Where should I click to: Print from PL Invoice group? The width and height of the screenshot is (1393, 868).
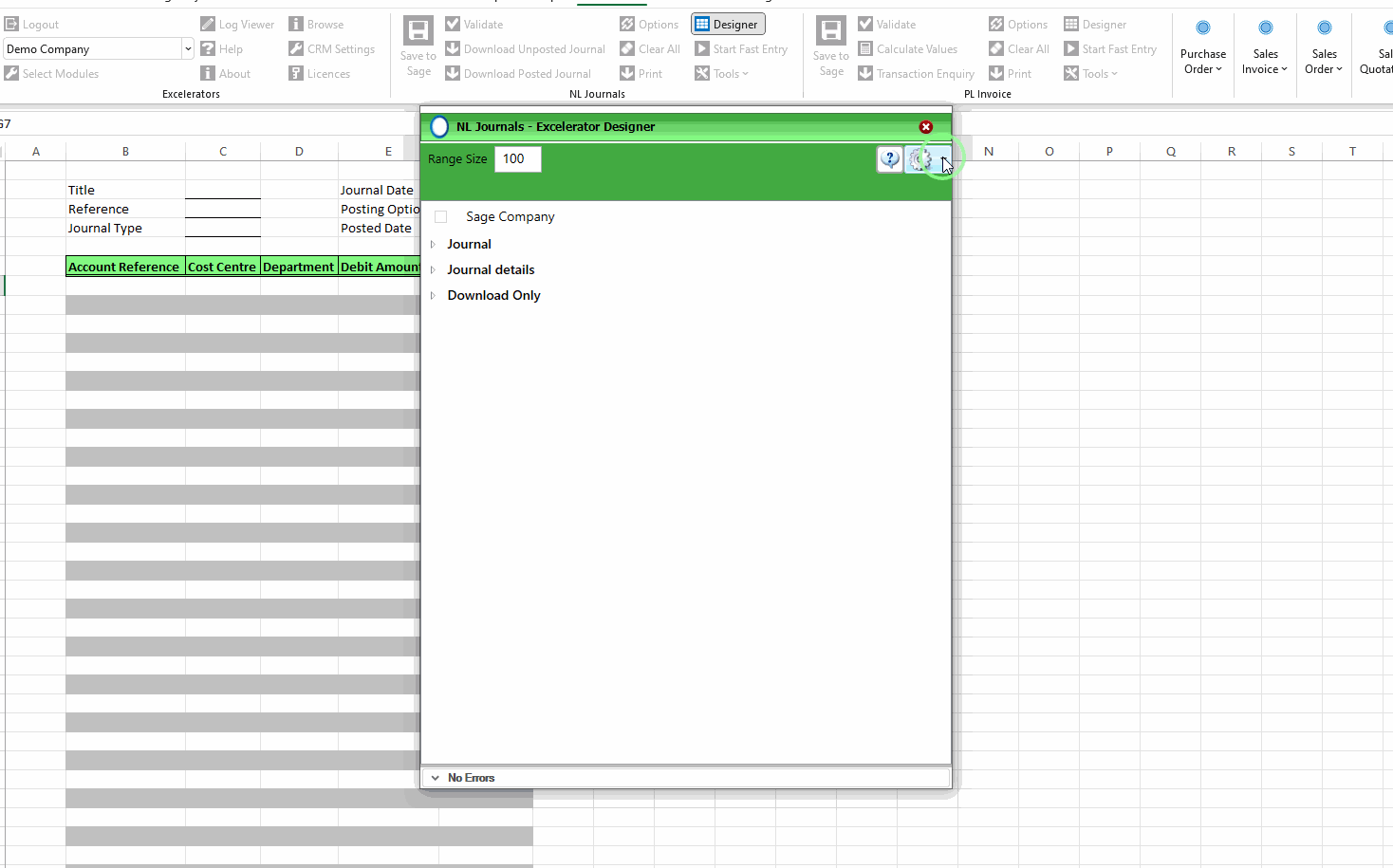point(1010,74)
